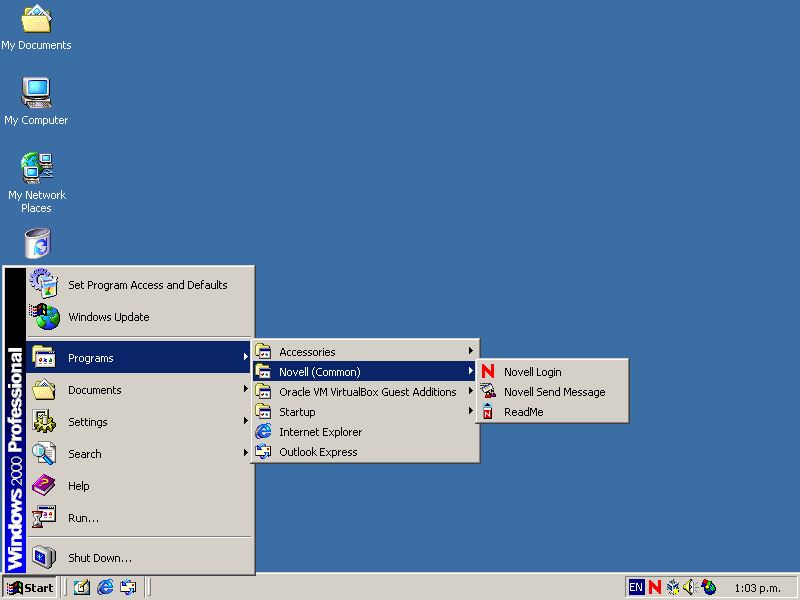800x600 pixels.
Task: Select My Network Places on the desktop
Action: coord(37,183)
